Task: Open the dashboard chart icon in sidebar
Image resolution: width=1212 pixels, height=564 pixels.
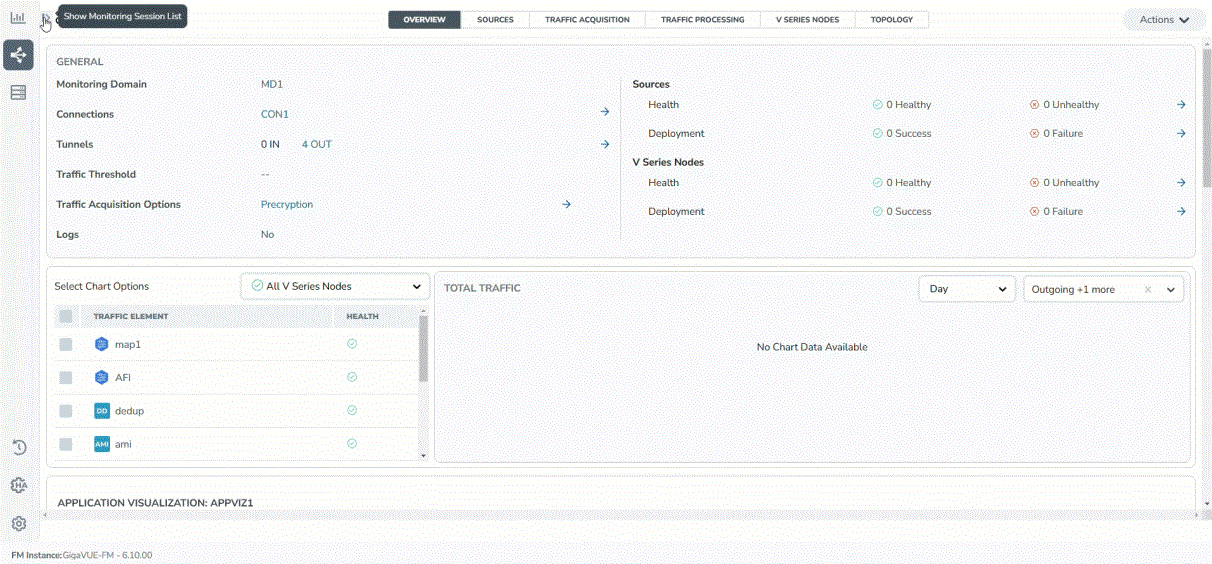Action: pos(18,18)
